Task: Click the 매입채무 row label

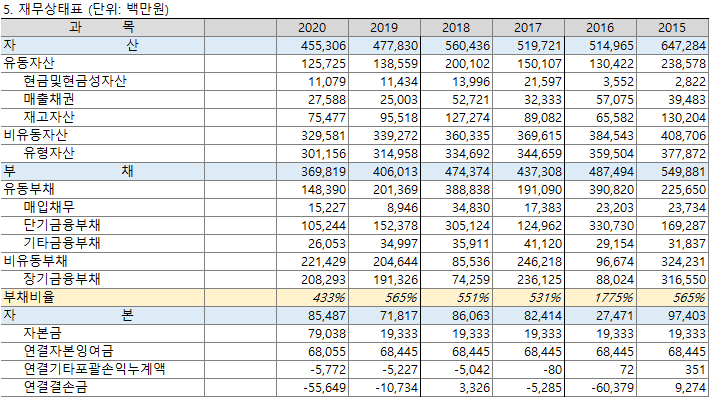Action: pos(49,208)
